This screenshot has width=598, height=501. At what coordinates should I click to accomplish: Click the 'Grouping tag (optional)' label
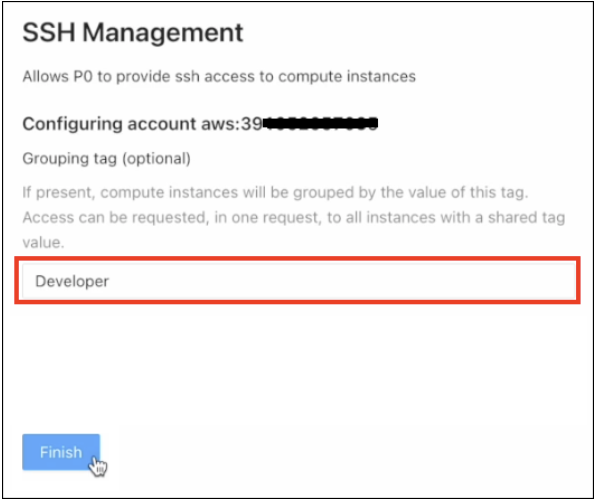[106, 159]
